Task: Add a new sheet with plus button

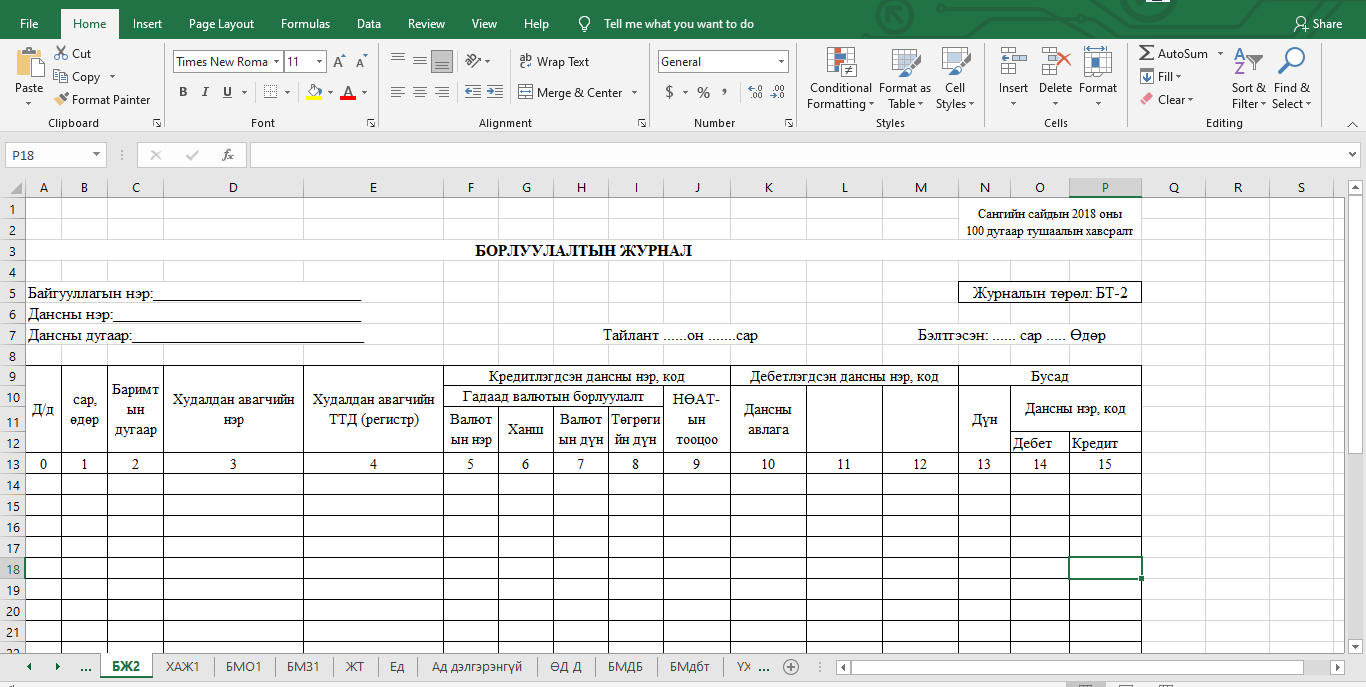Action: point(791,667)
